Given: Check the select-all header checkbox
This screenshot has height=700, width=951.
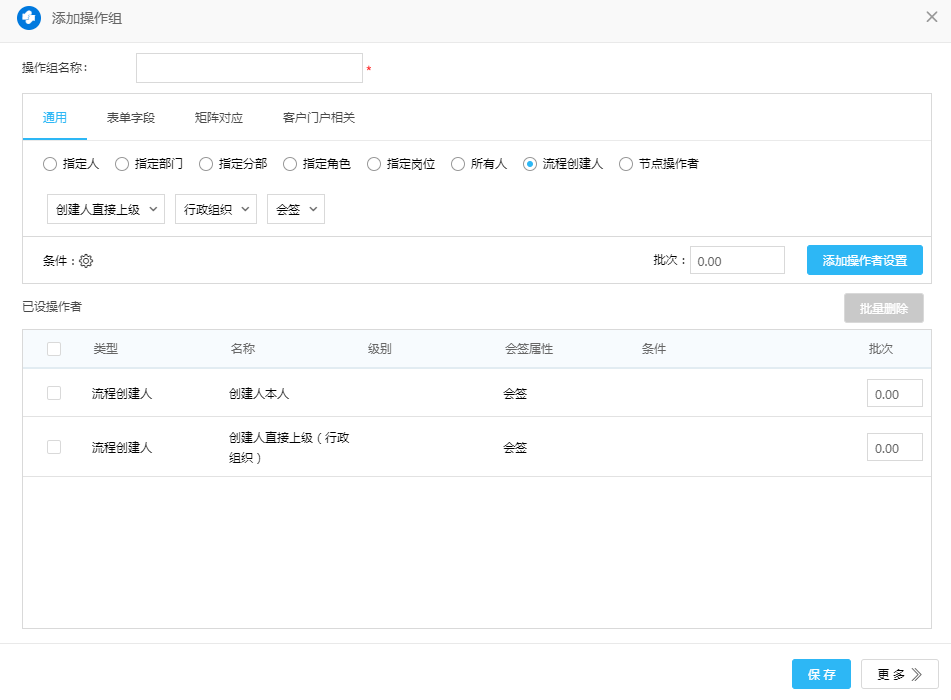Looking at the screenshot, I should [x=54, y=349].
